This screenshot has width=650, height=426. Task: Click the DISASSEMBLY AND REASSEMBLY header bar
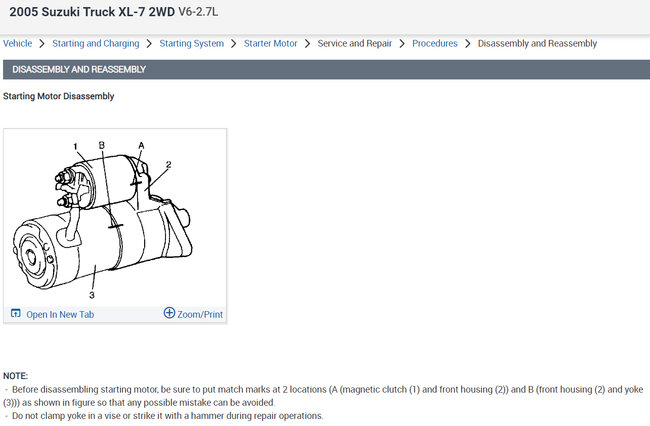point(326,69)
